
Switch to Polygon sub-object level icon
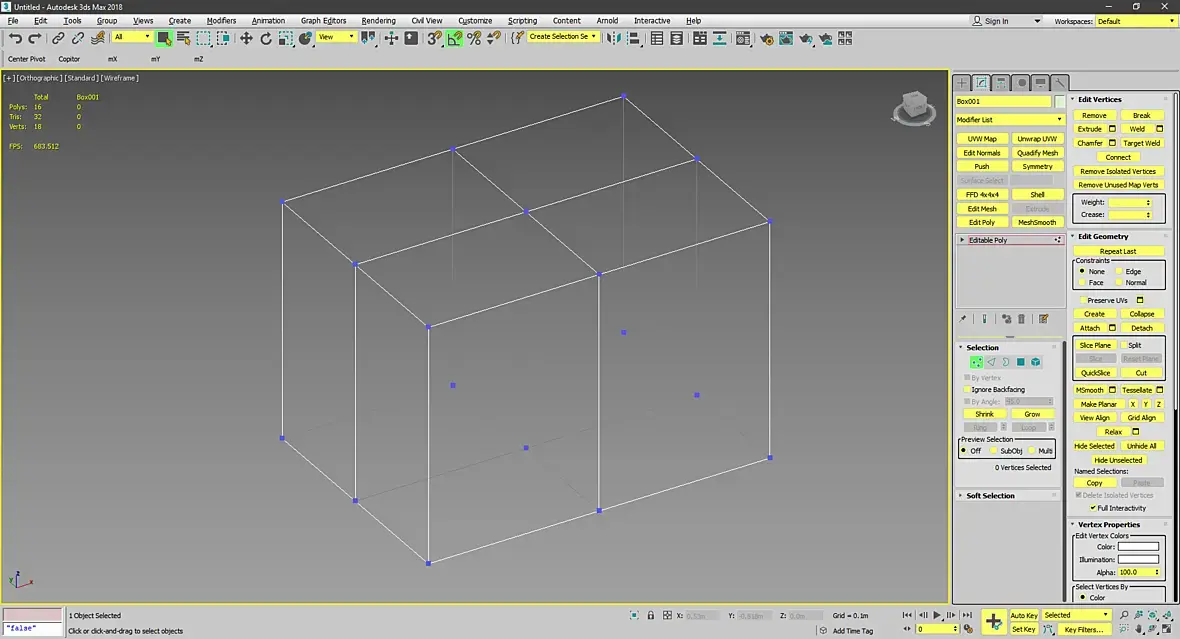[1020, 362]
